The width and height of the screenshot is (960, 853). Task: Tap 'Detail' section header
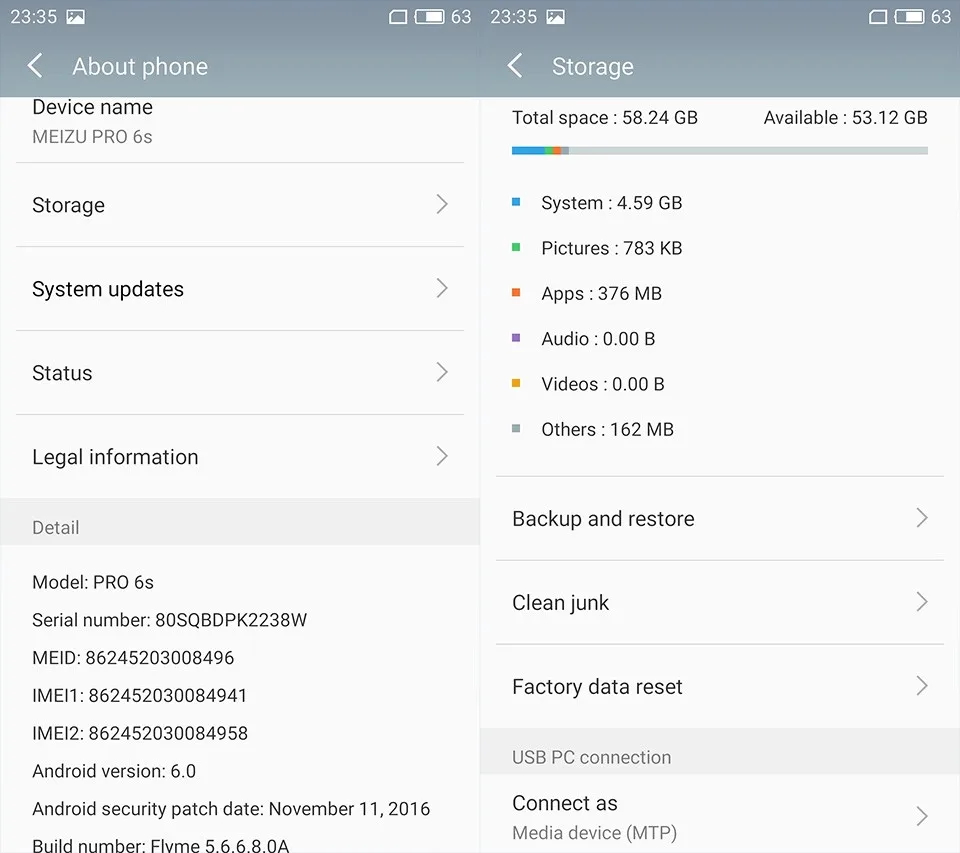point(56,527)
